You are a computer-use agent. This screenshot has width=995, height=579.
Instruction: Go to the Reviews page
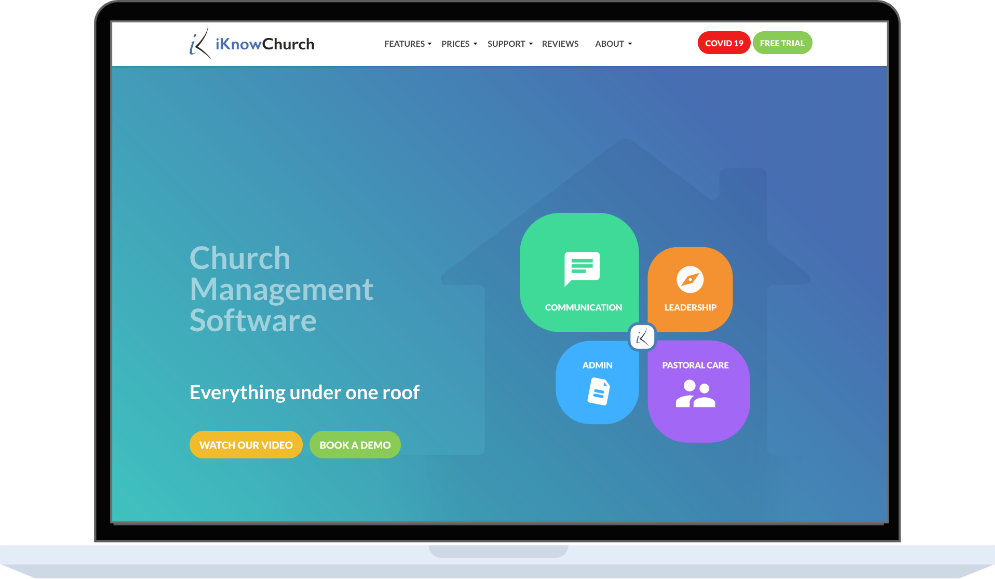(560, 44)
